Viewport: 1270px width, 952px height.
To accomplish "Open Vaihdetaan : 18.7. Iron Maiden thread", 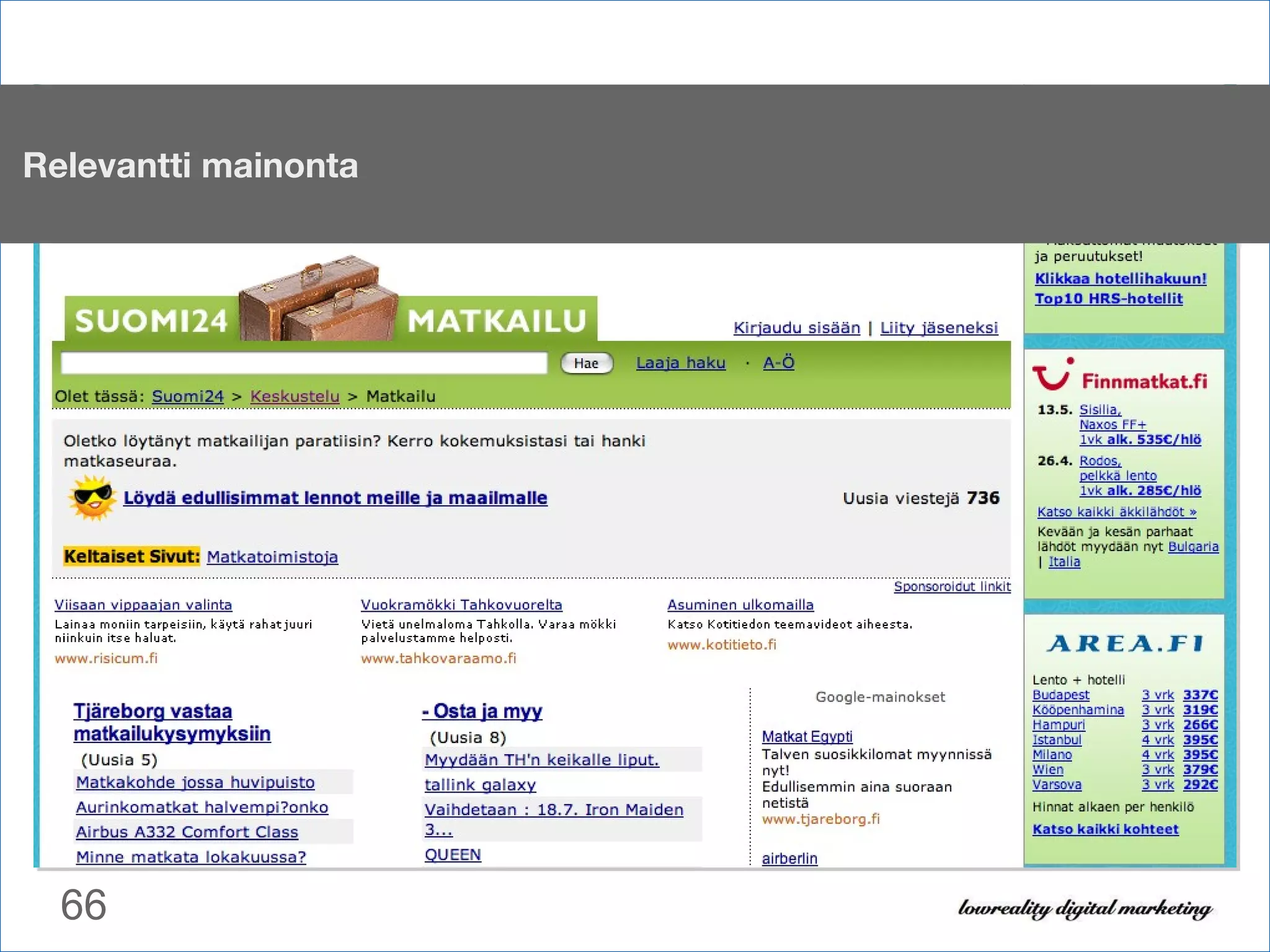I will coord(554,819).
